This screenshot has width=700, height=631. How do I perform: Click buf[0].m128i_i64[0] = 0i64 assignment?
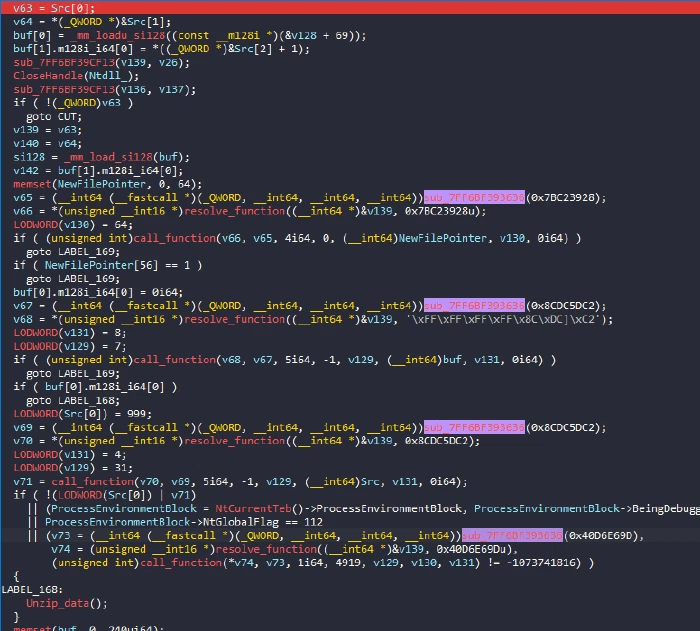(x=98, y=292)
